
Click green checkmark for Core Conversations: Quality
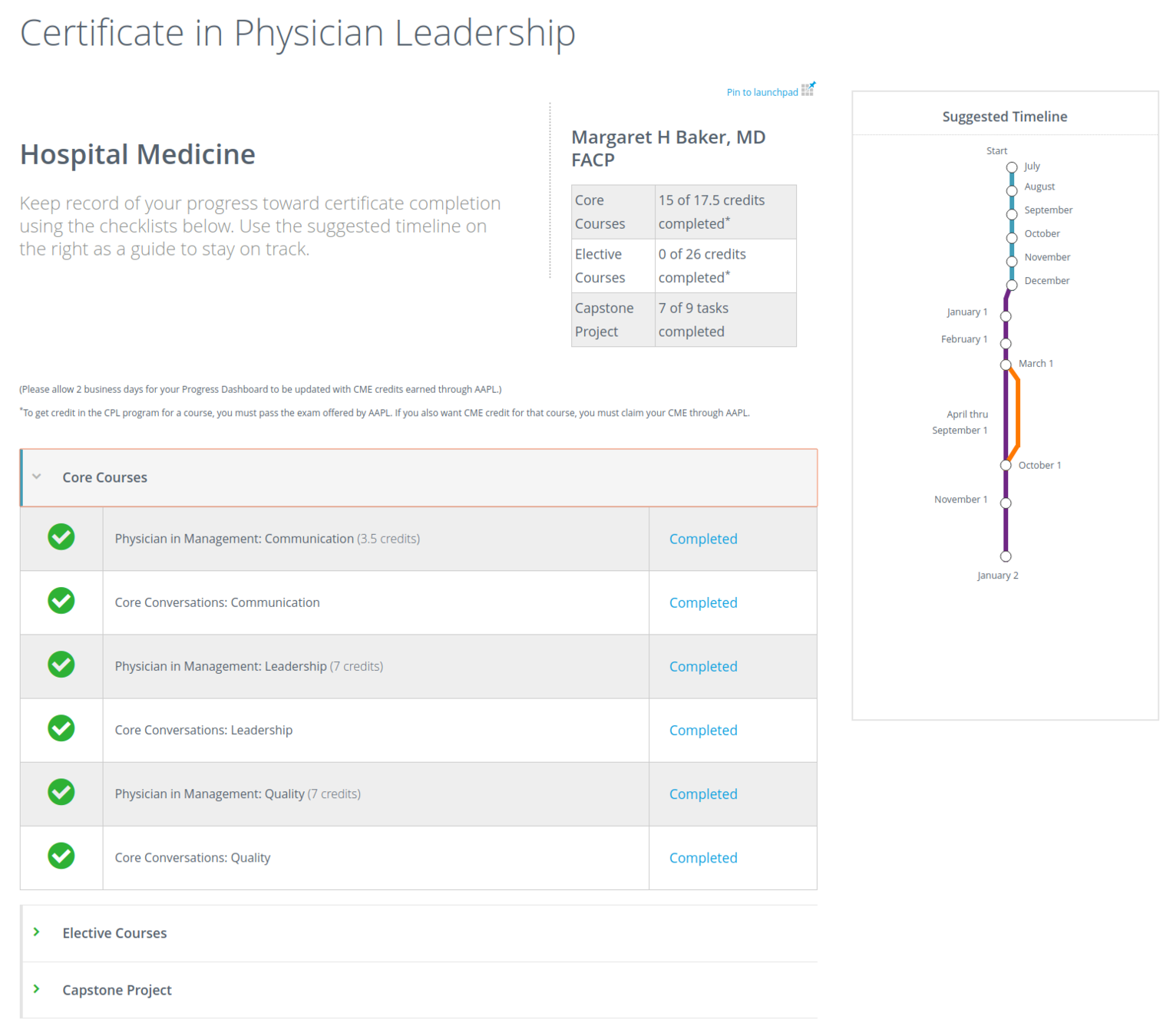pos(61,856)
